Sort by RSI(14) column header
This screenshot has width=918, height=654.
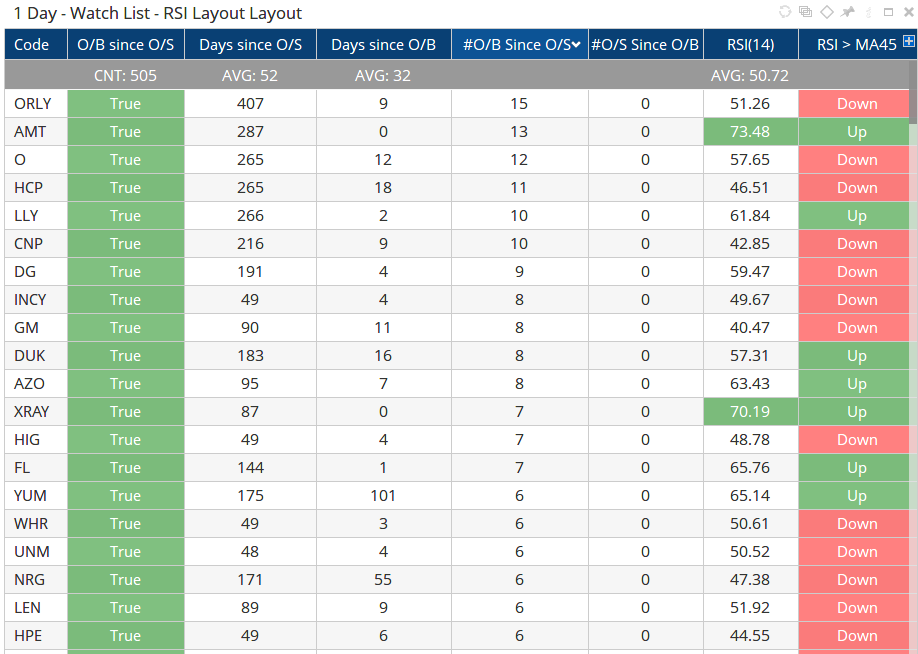[751, 45]
